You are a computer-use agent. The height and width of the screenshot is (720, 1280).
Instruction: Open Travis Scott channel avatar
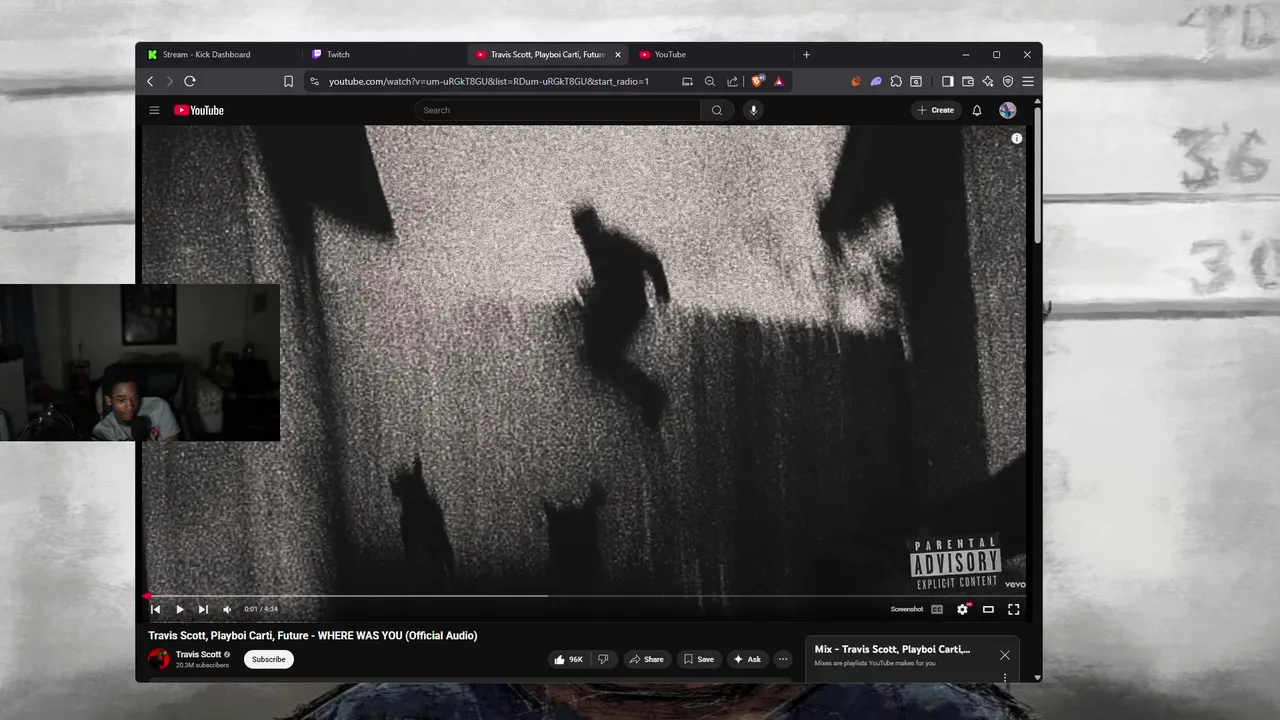(159, 659)
